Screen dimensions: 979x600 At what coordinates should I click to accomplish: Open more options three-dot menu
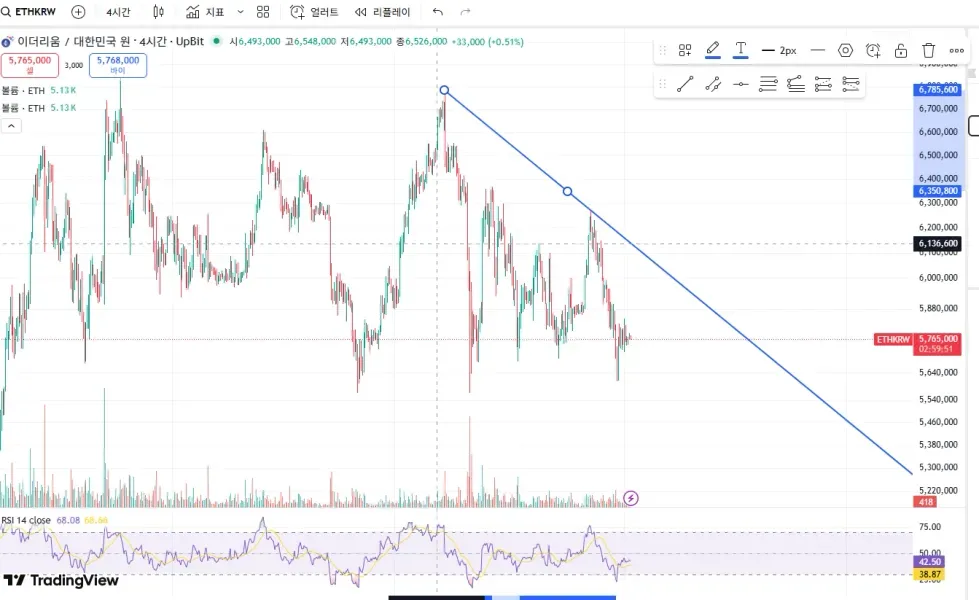[956, 50]
